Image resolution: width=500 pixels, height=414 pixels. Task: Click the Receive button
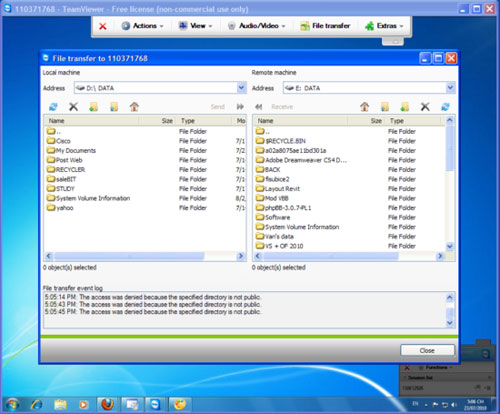point(282,107)
